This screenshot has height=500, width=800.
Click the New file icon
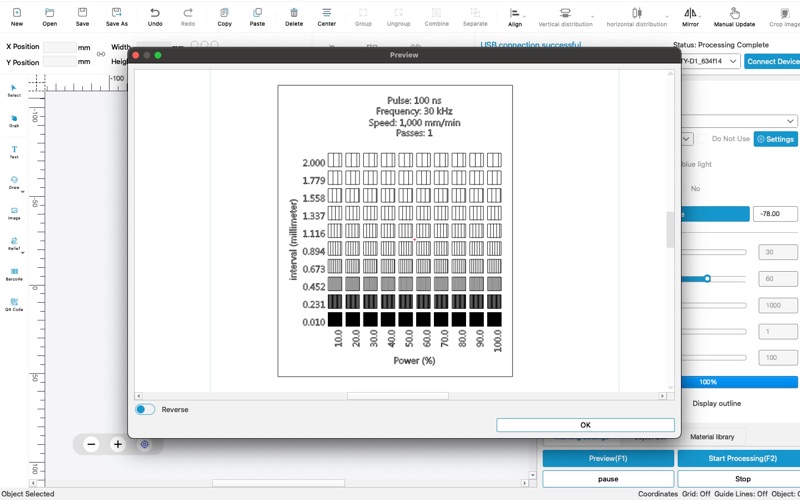click(17, 16)
